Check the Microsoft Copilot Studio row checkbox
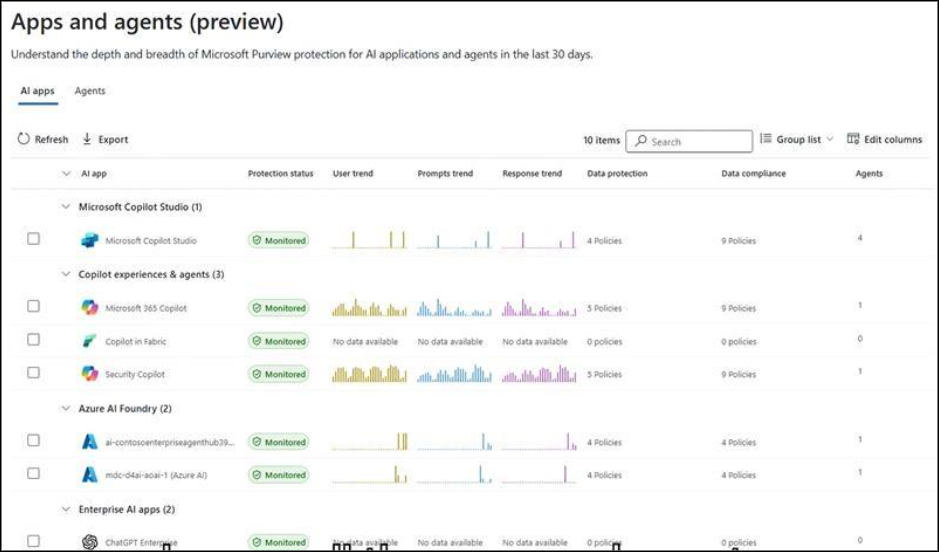This screenshot has height=552, width=939. 33,239
